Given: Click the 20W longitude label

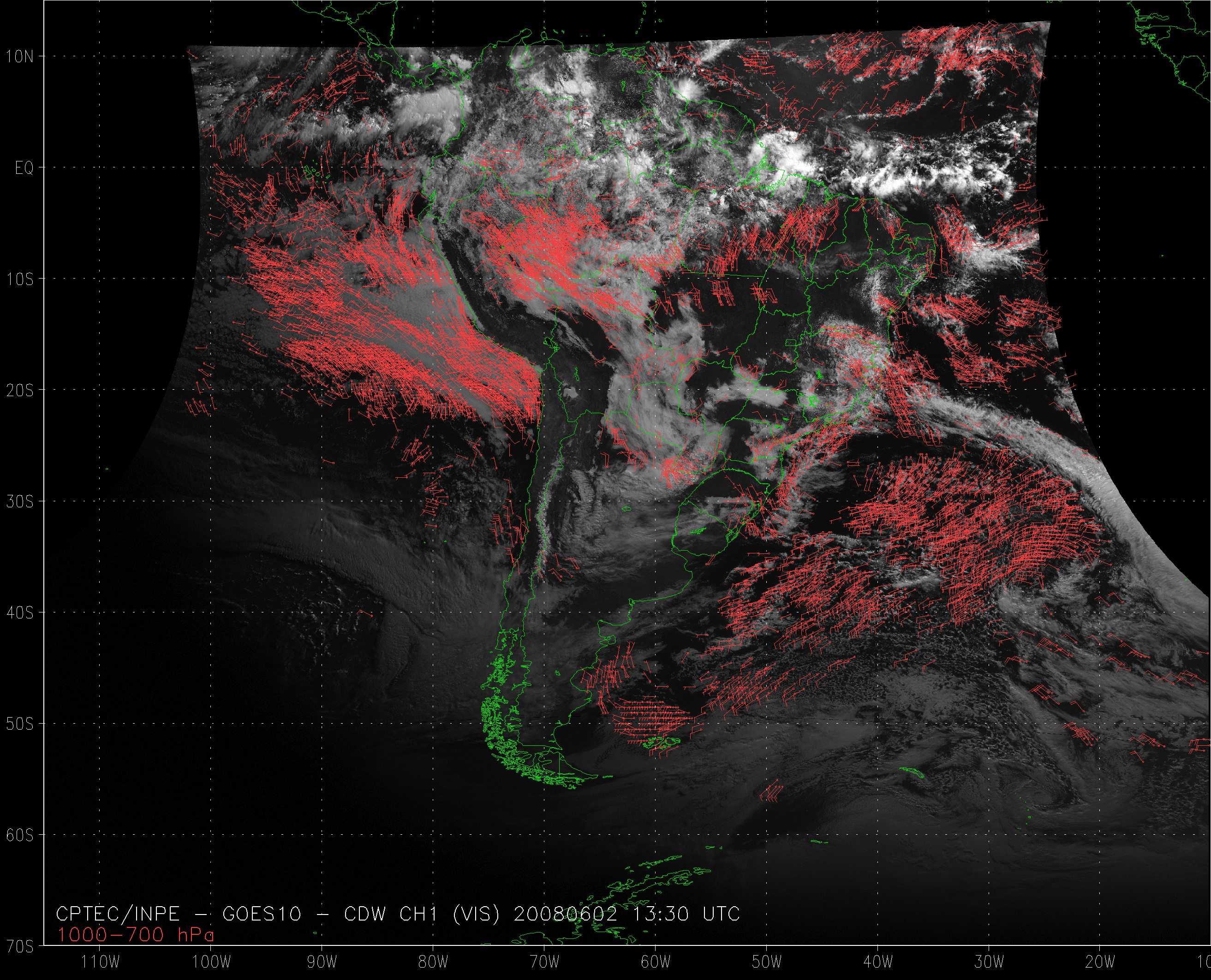Looking at the screenshot, I should click(x=1100, y=962).
